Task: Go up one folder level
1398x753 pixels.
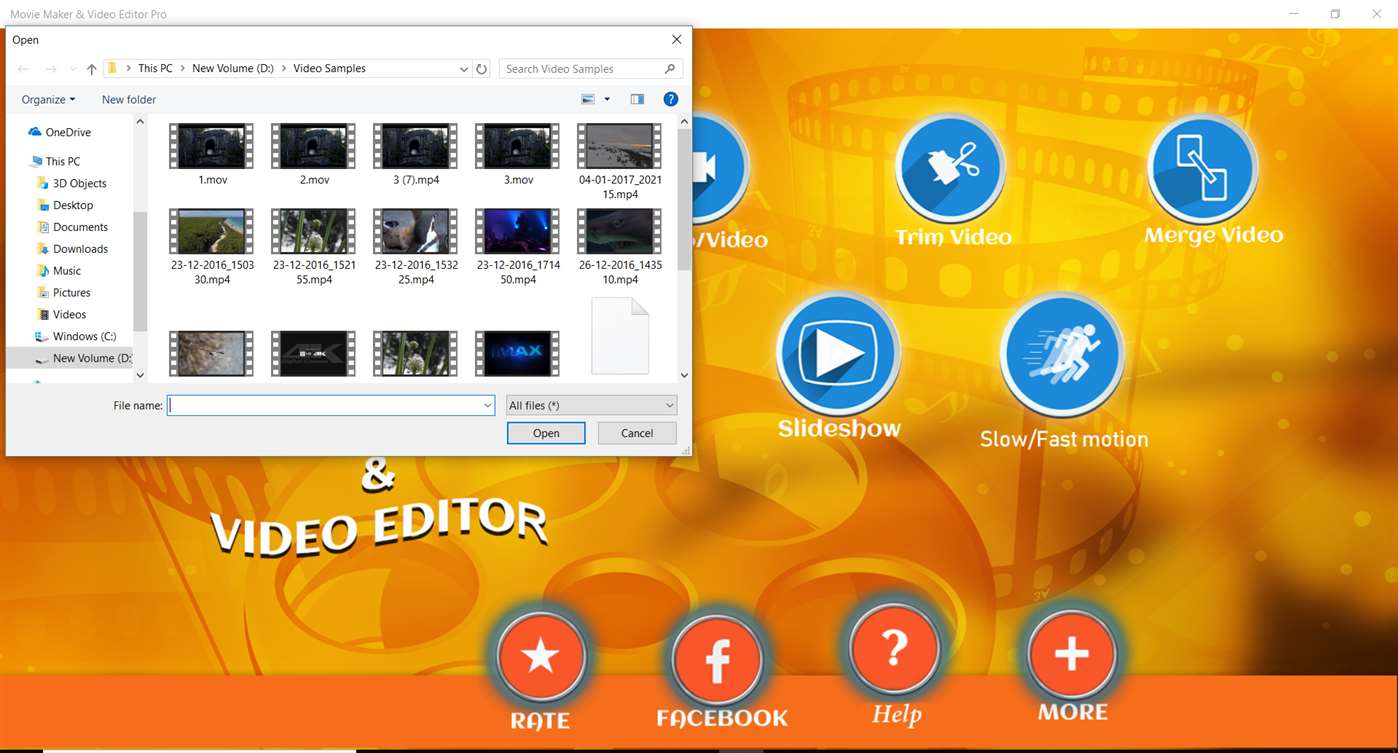Action: pos(91,69)
